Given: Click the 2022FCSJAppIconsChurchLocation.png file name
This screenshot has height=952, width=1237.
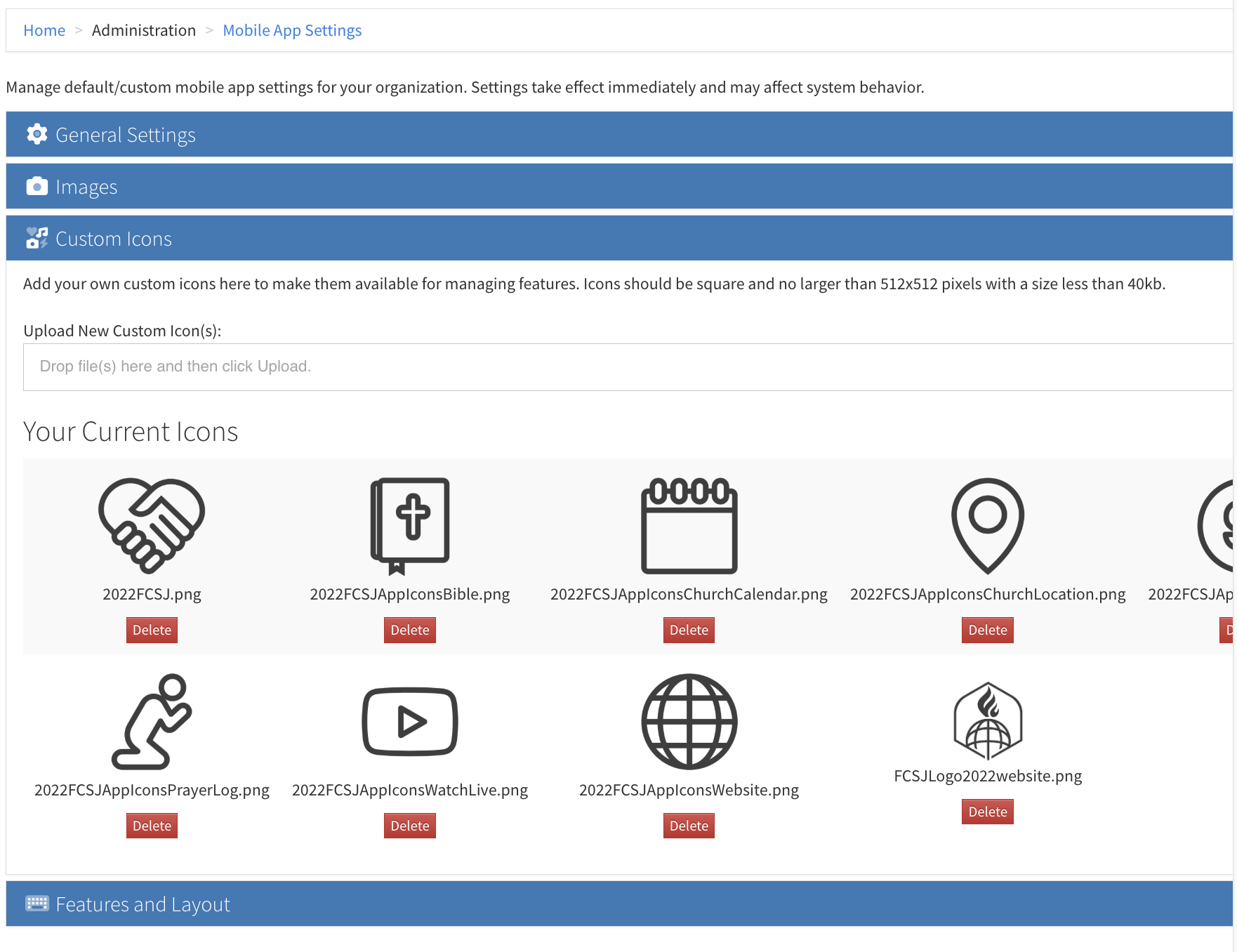Looking at the screenshot, I should [x=988, y=594].
